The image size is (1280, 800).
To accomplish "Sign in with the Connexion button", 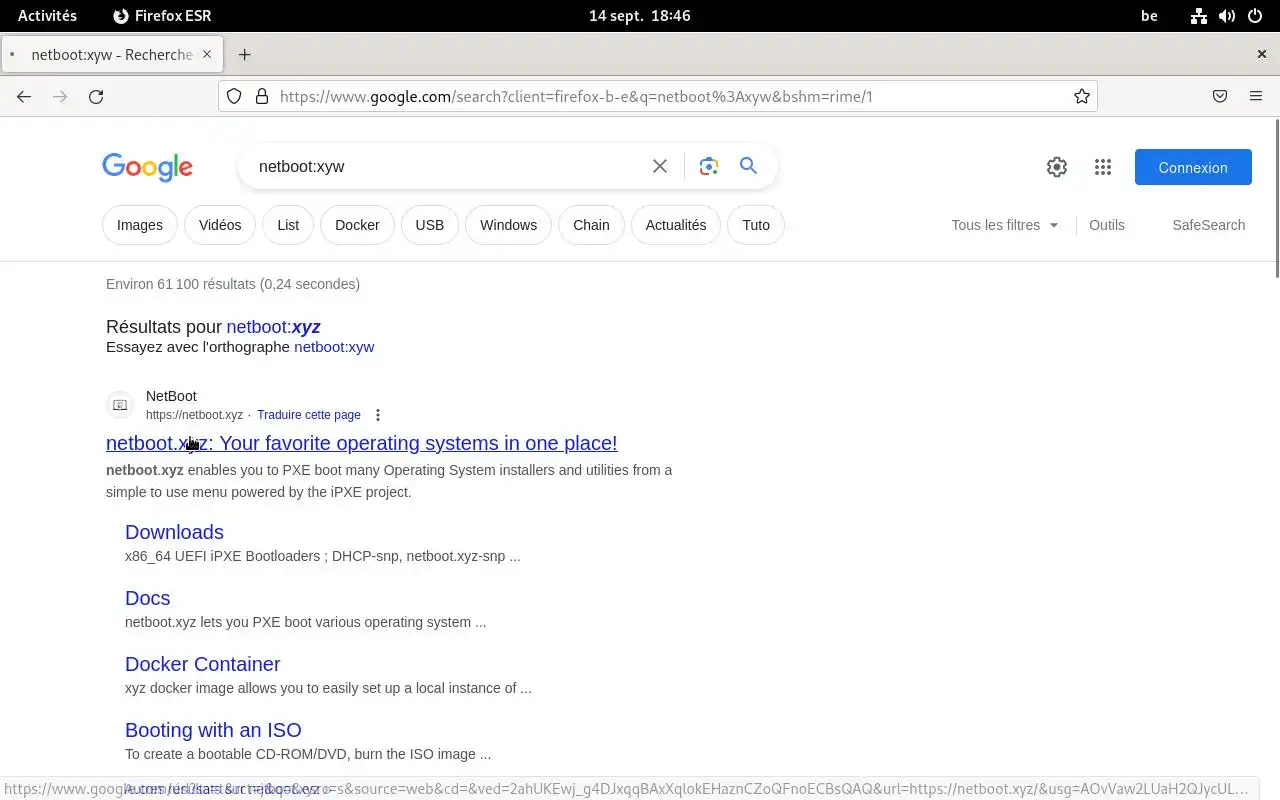I will (1193, 167).
